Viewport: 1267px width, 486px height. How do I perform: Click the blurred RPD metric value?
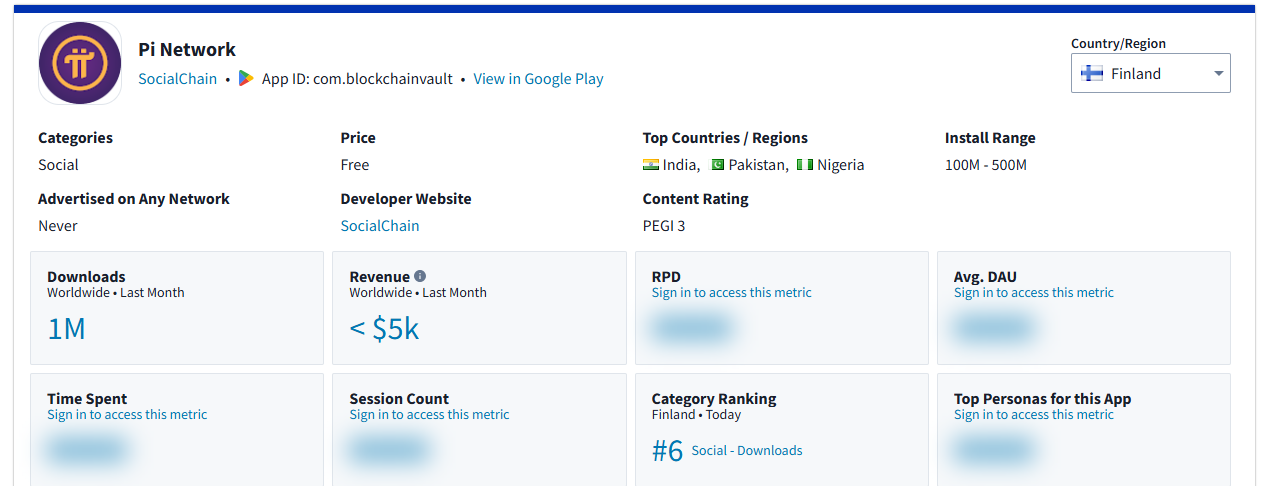691,328
